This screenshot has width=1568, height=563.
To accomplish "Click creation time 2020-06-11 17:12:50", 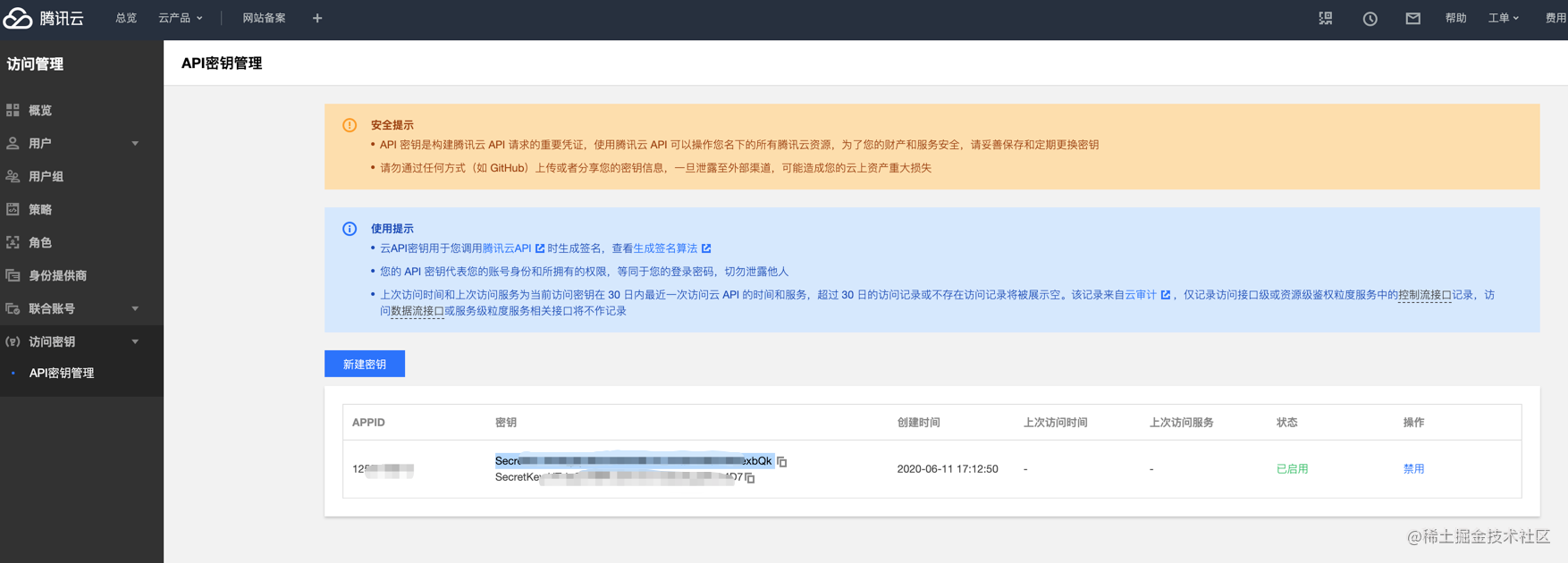I will pos(948,468).
